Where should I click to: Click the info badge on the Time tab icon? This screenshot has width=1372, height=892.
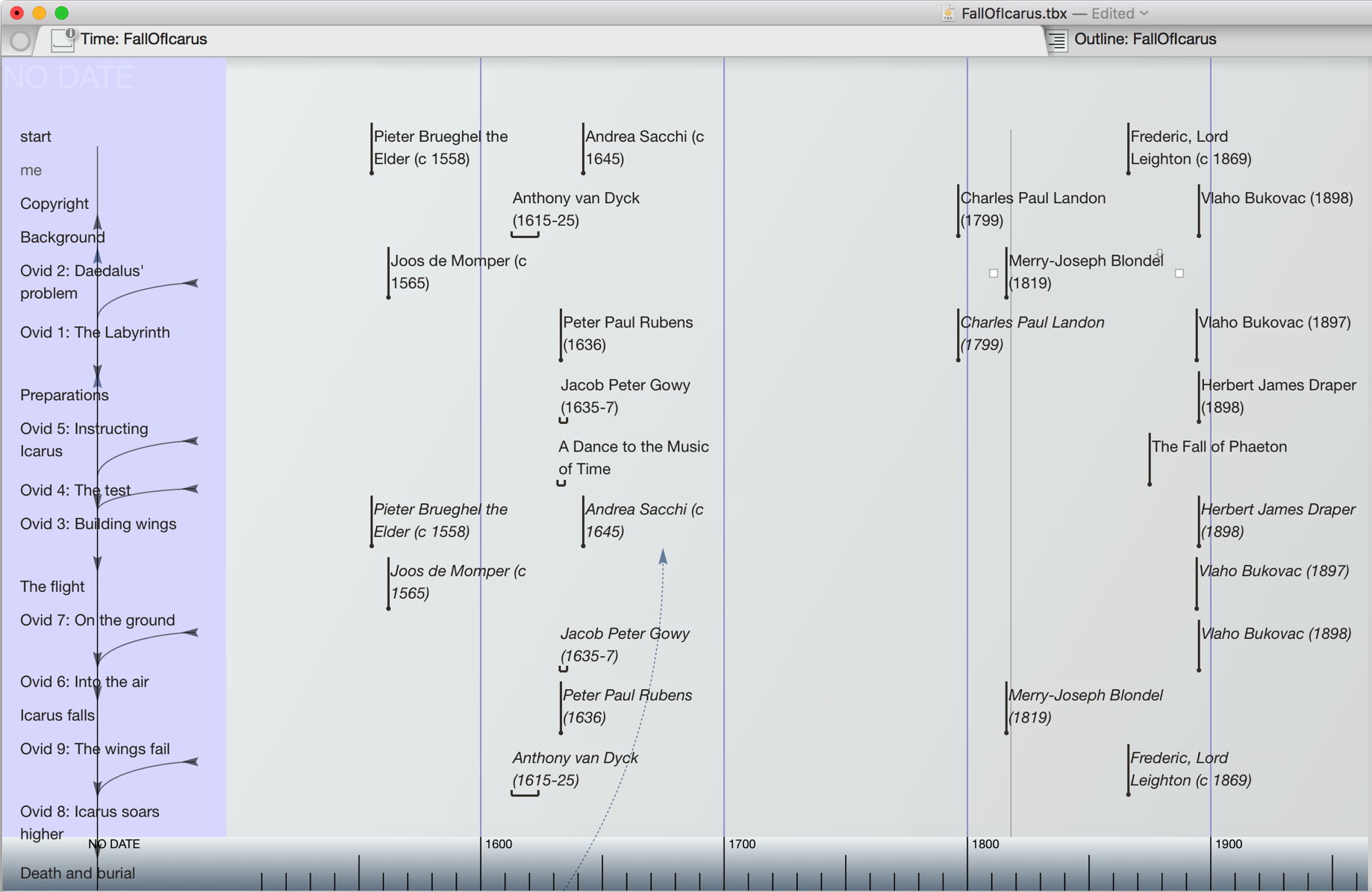(x=71, y=33)
